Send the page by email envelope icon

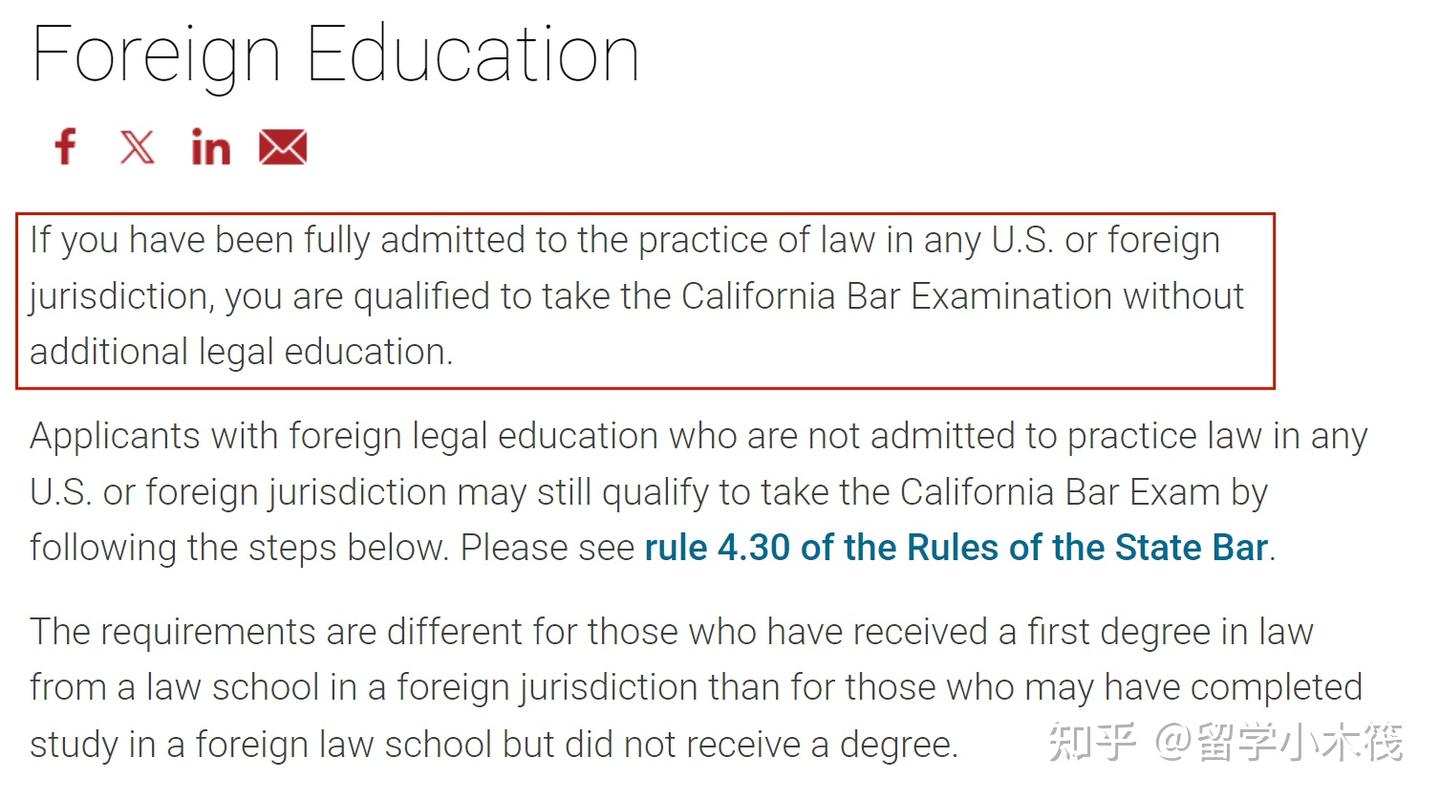(283, 147)
